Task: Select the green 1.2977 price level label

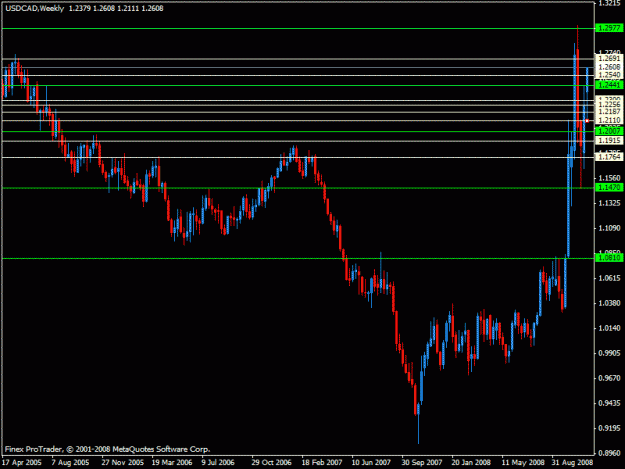Action: click(x=609, y=28)
